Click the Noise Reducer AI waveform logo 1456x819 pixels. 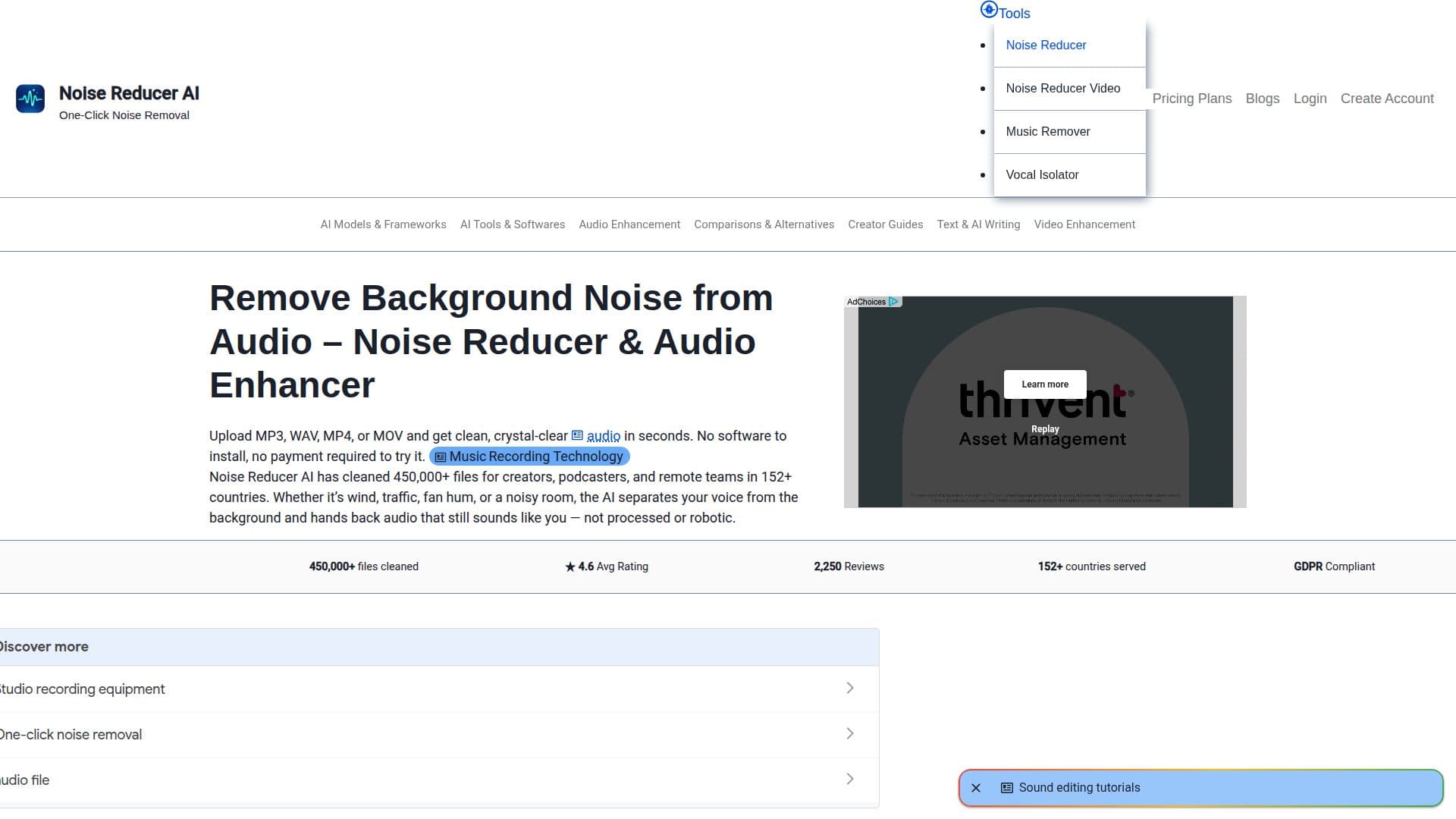pyautogui.click(x=30, y=99)
